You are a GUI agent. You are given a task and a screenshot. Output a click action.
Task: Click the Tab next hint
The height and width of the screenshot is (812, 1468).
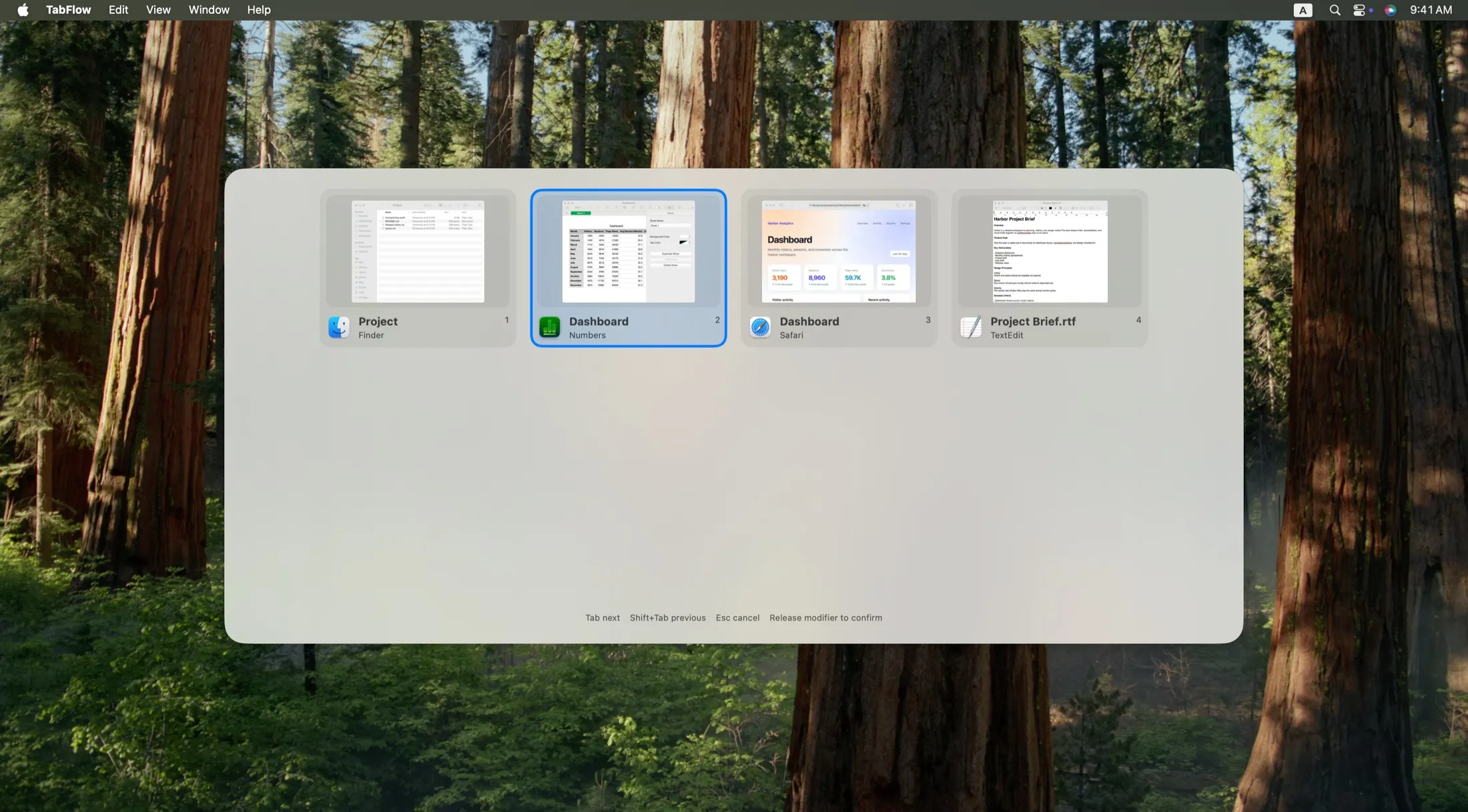[603, 618]
